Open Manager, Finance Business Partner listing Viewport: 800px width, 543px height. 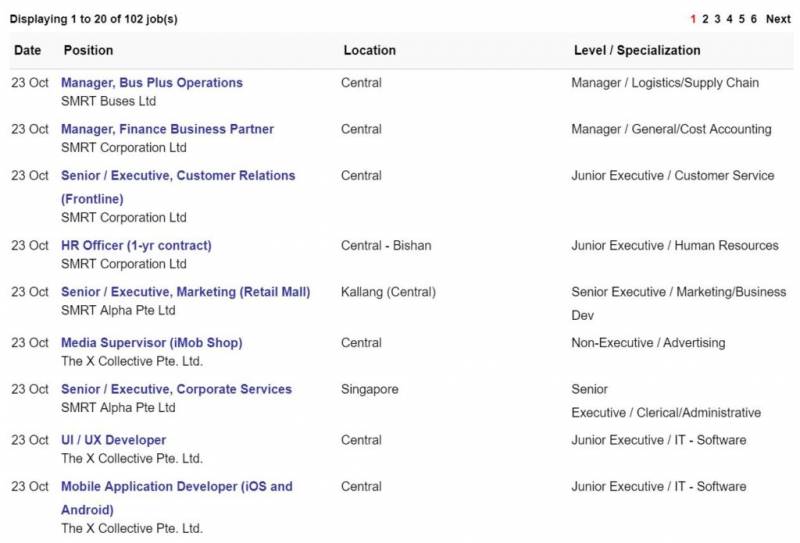[167, 129]
